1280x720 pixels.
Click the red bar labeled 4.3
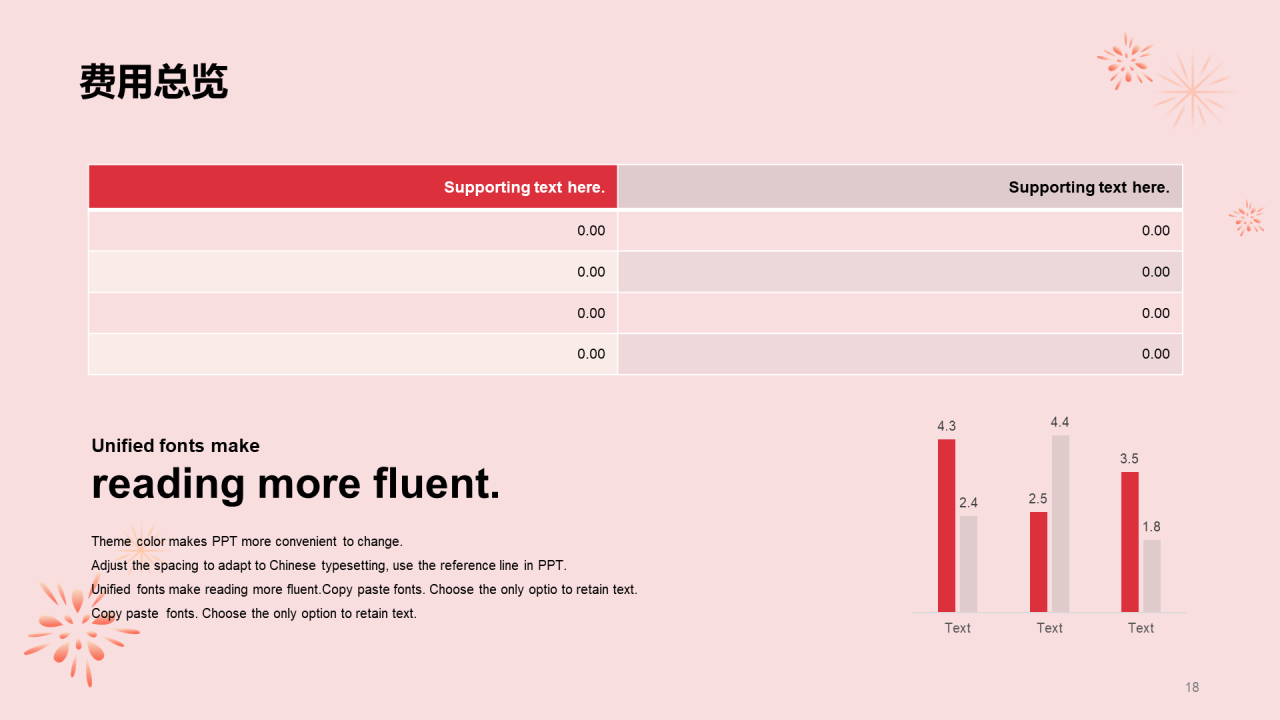pos(946,526)
